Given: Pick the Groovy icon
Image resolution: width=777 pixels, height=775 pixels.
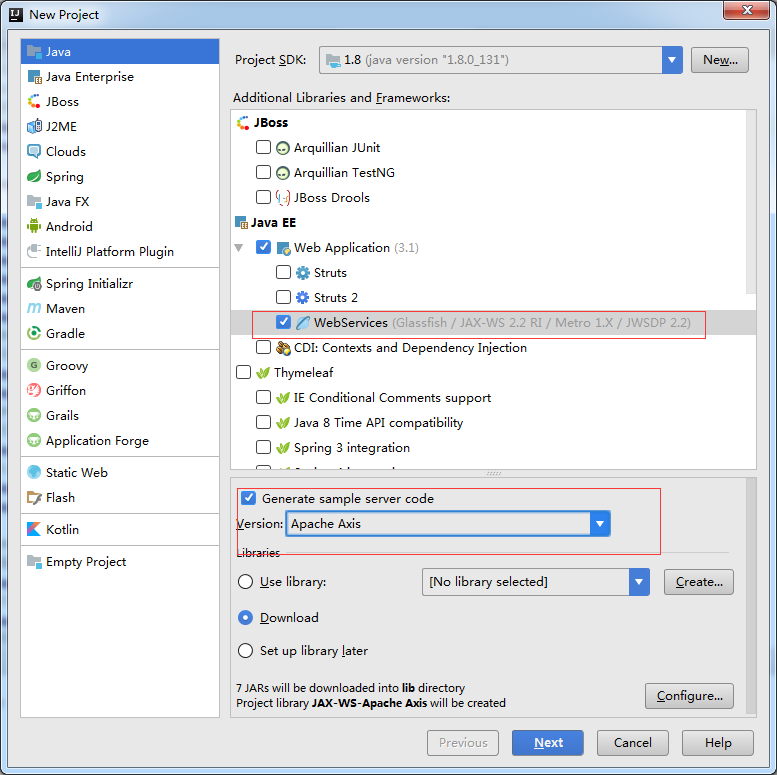Looking at the screenshot, I should click(34, 366).
